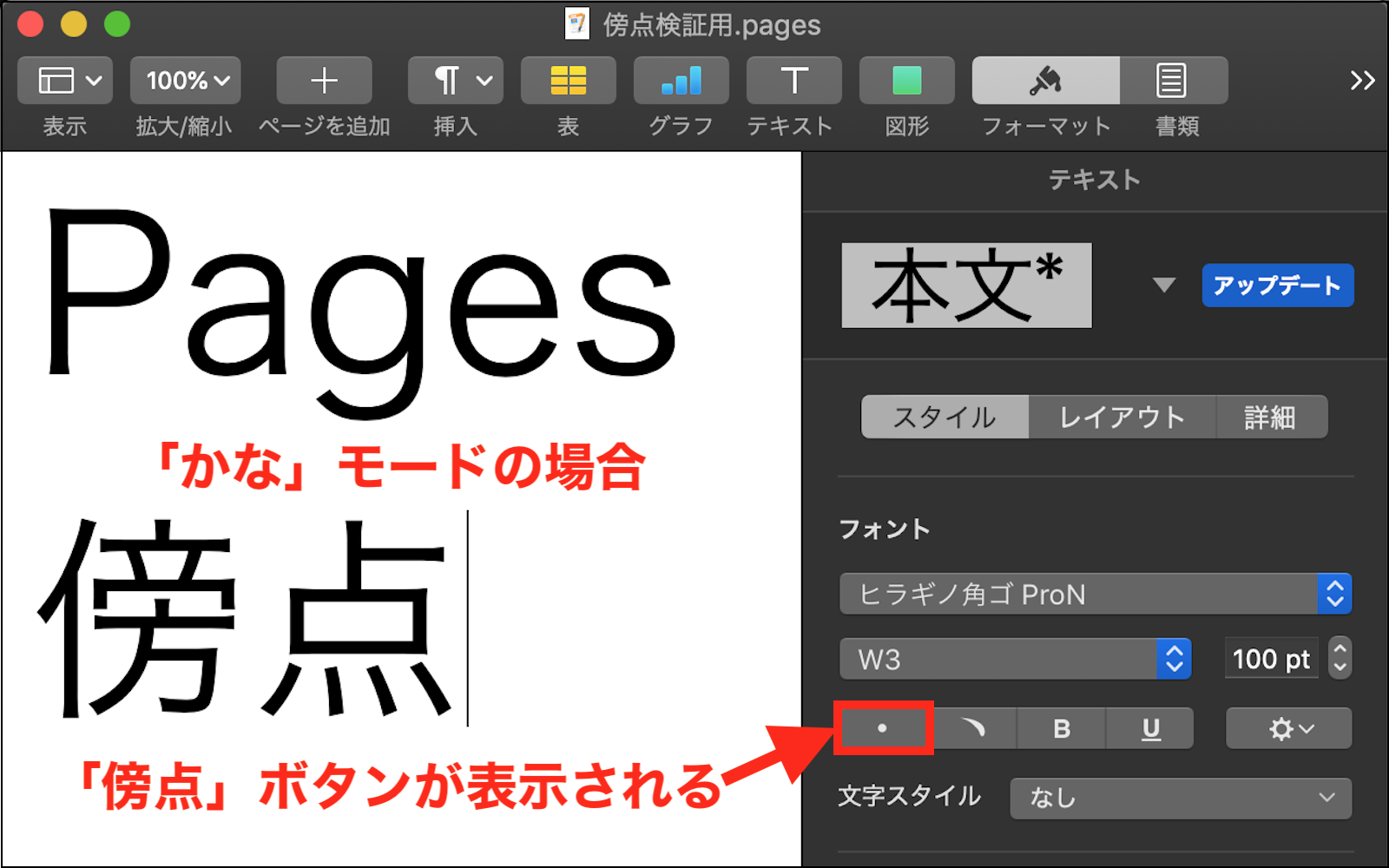Toggle 傍点 emphasis dot button
Viewport: 1389px width, 868px height.
(883, 728)
